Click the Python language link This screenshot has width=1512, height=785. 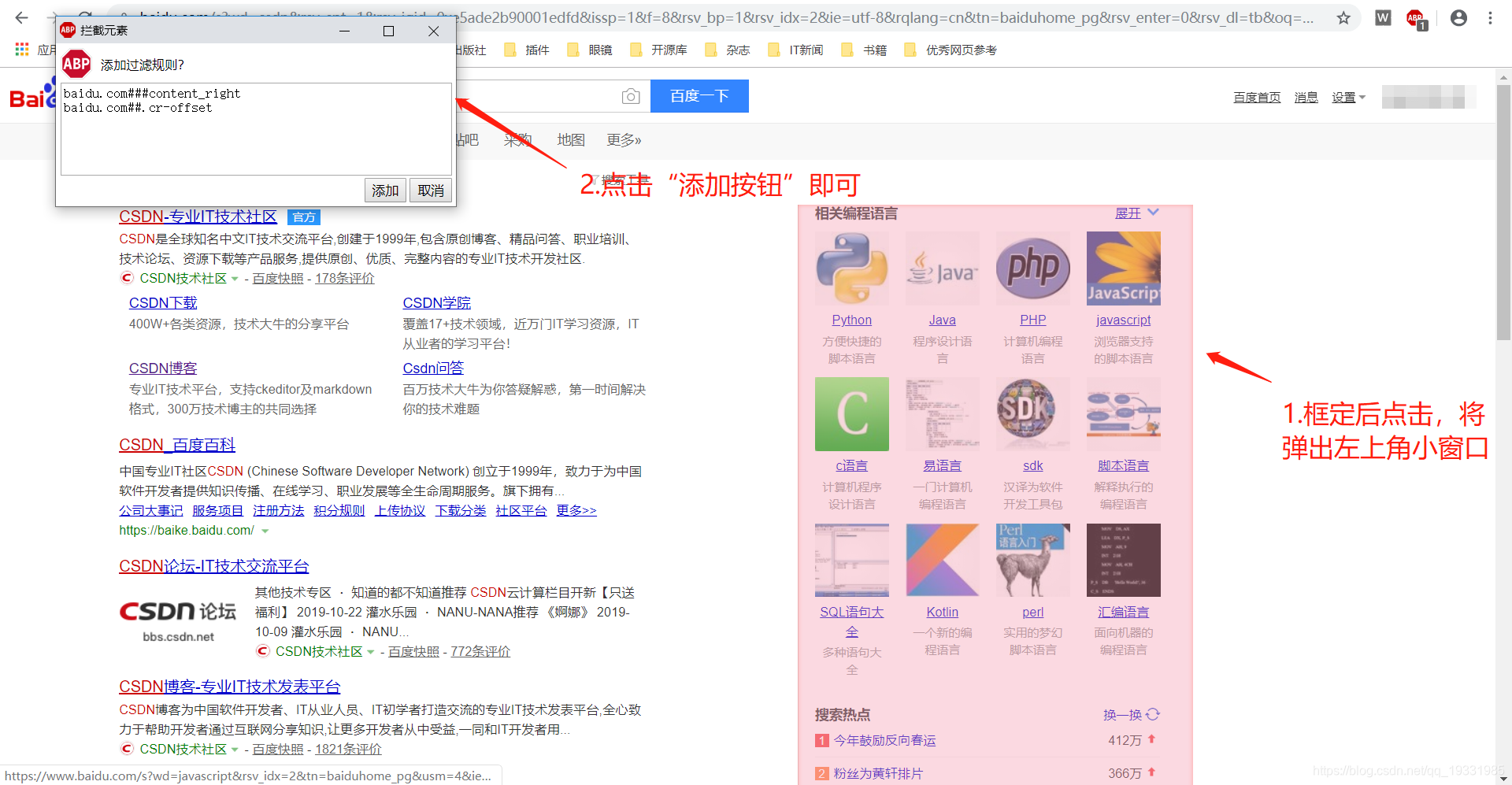pos(852,320)
